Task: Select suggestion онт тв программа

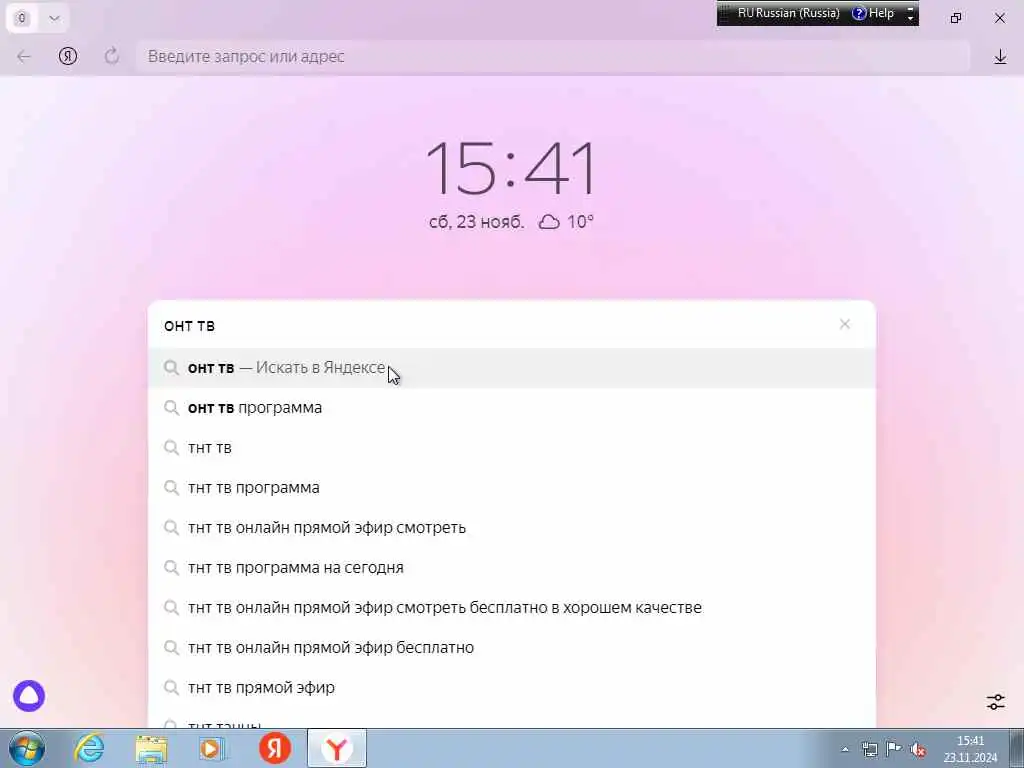Action: pos(512,408)
